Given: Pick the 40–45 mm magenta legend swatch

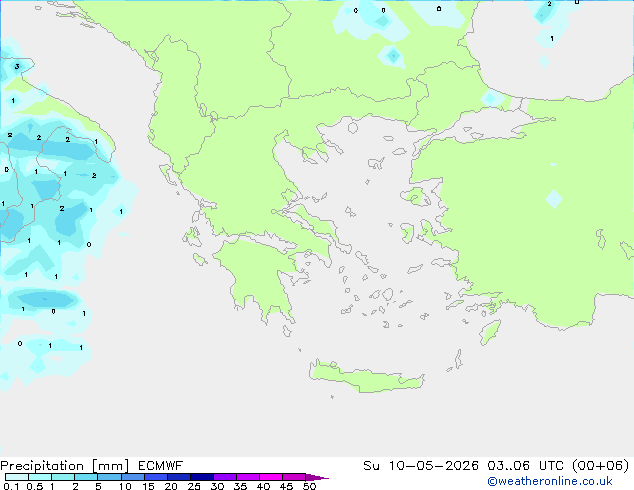Looking at the screenshot, I should (271, 477).
